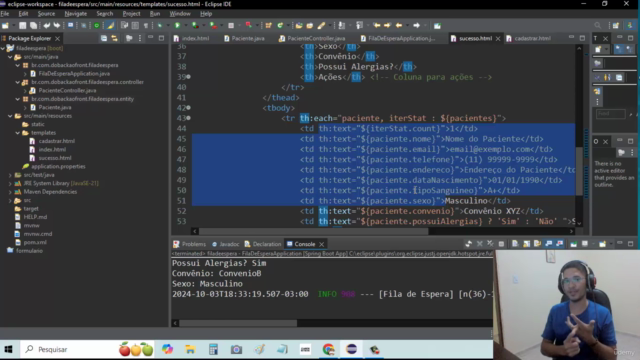The width and height of the screenshot is (640, 360).
Task: Toggle Word Wrap in Console toolbar
Action: point(537,244)
